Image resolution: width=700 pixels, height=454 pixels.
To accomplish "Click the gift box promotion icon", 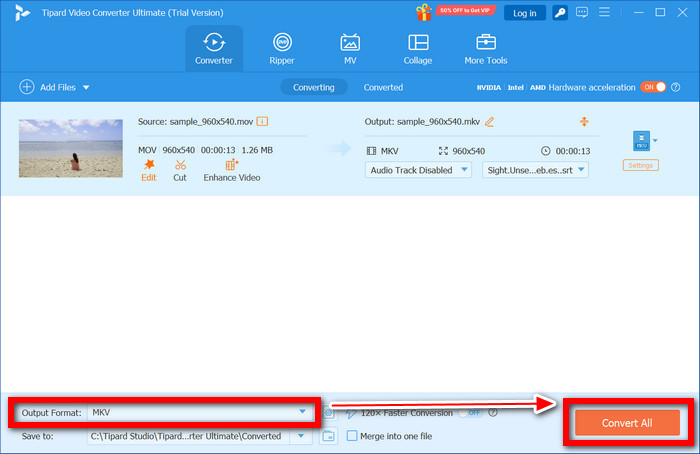I will click(424, 12).
